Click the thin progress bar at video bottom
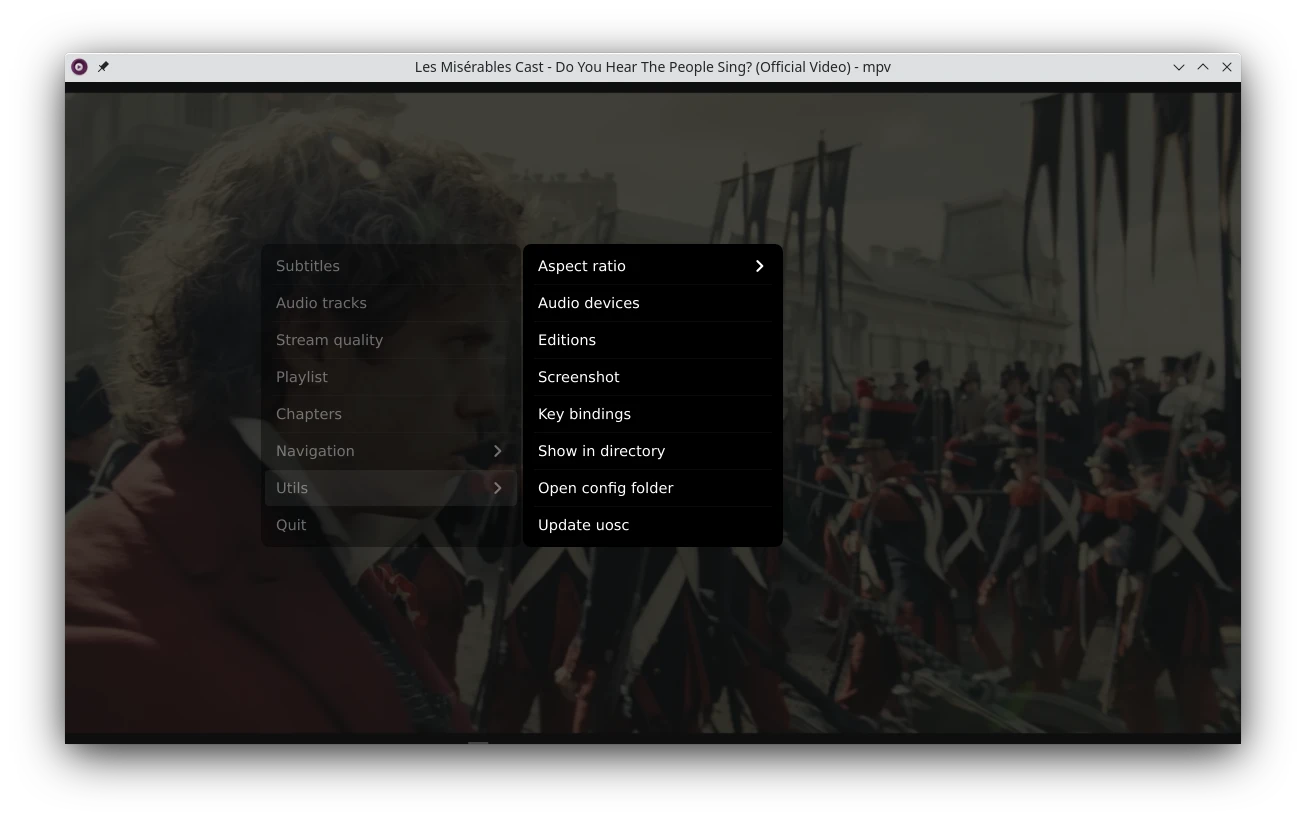Image resolution: width=1306 pixels, height=821 pixels. 652,741
